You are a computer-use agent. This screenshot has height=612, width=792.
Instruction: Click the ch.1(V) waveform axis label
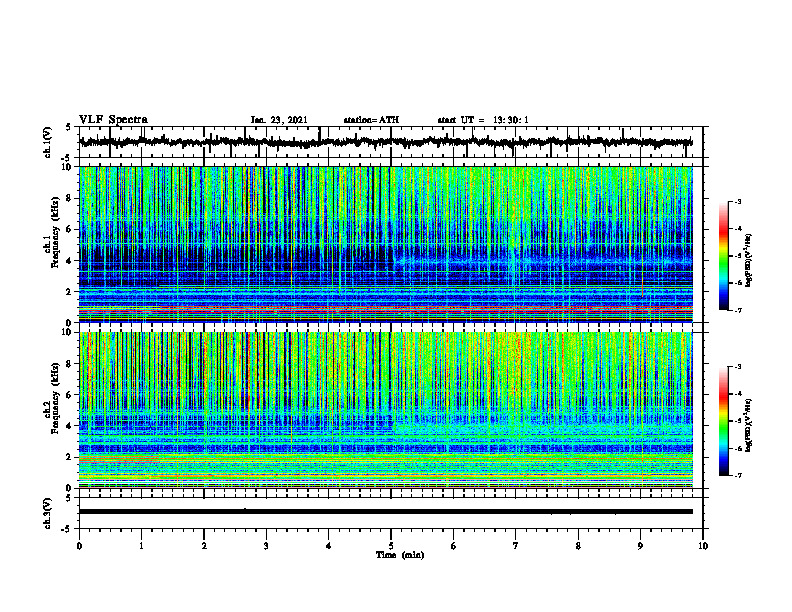tap(48, 142)
